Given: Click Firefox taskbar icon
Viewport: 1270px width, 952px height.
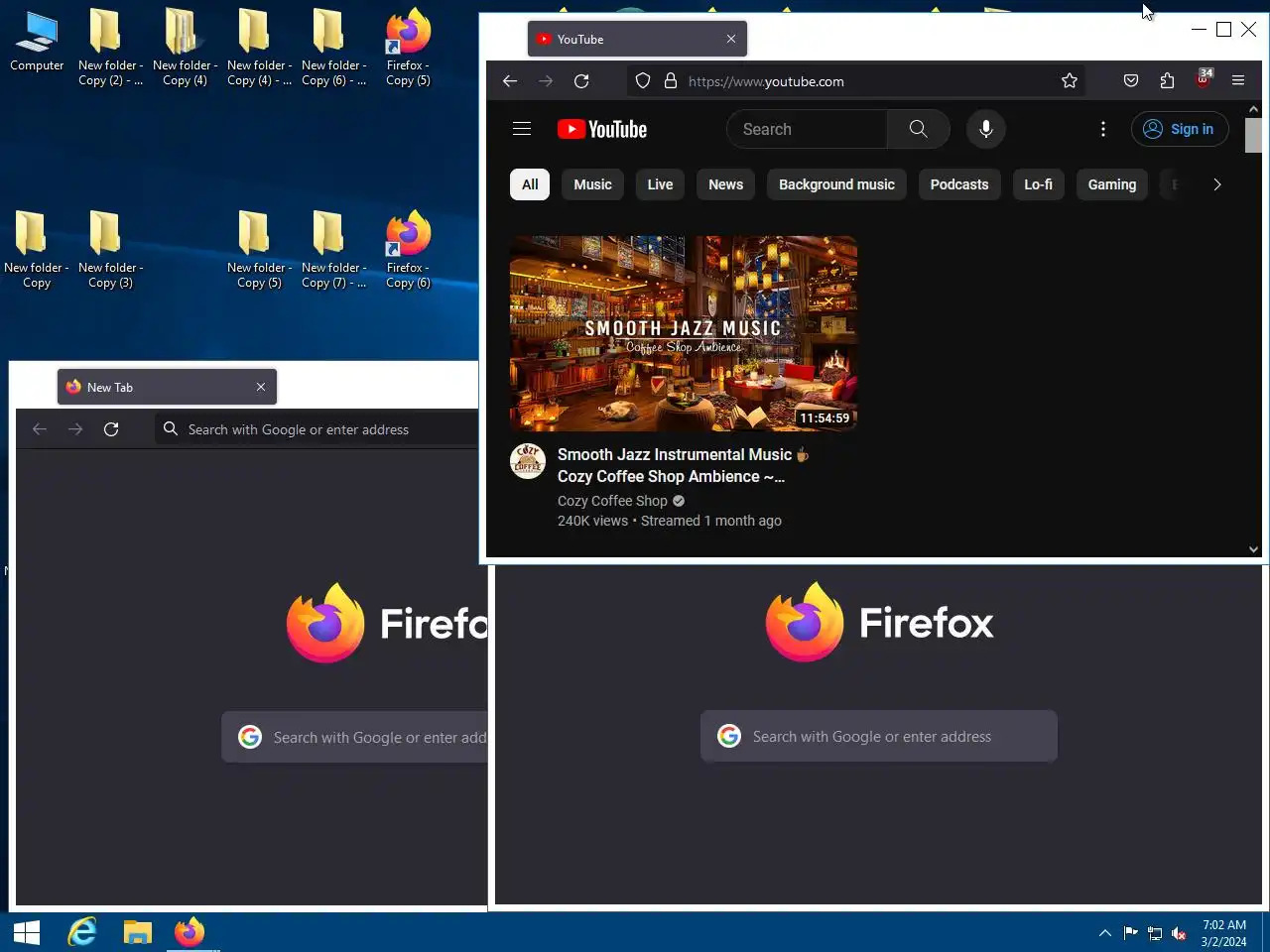Looking at the screenshot, I should [190, 932].
